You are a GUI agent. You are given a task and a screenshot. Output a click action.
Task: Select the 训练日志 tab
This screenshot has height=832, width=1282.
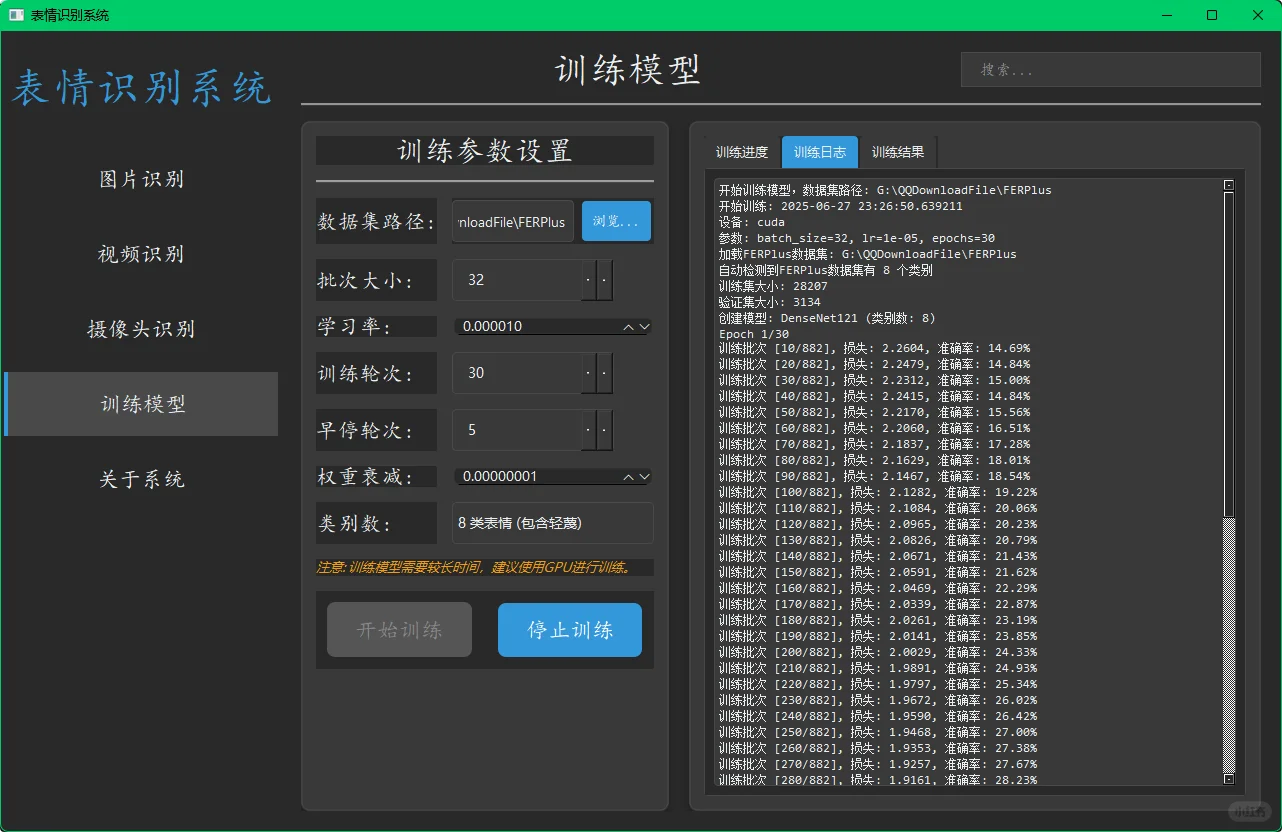(x=819, y=152)
